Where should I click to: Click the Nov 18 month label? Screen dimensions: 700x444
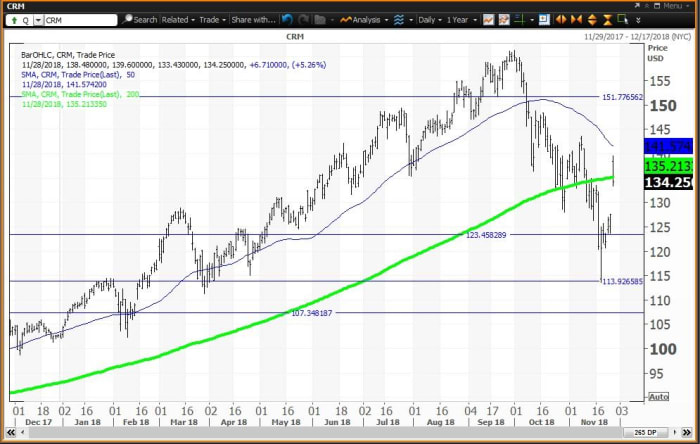pos(594,422)
